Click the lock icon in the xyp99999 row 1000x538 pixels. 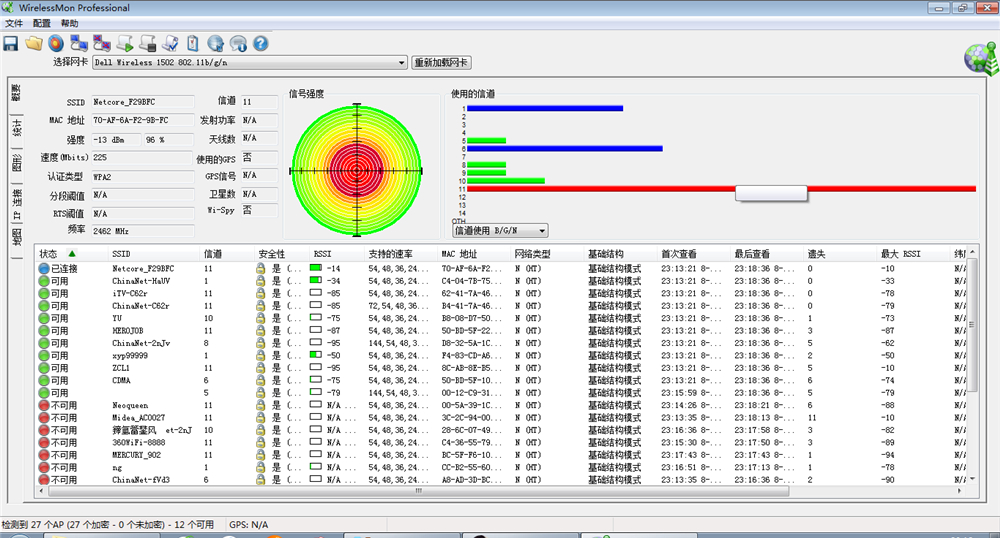coord(260,355)
